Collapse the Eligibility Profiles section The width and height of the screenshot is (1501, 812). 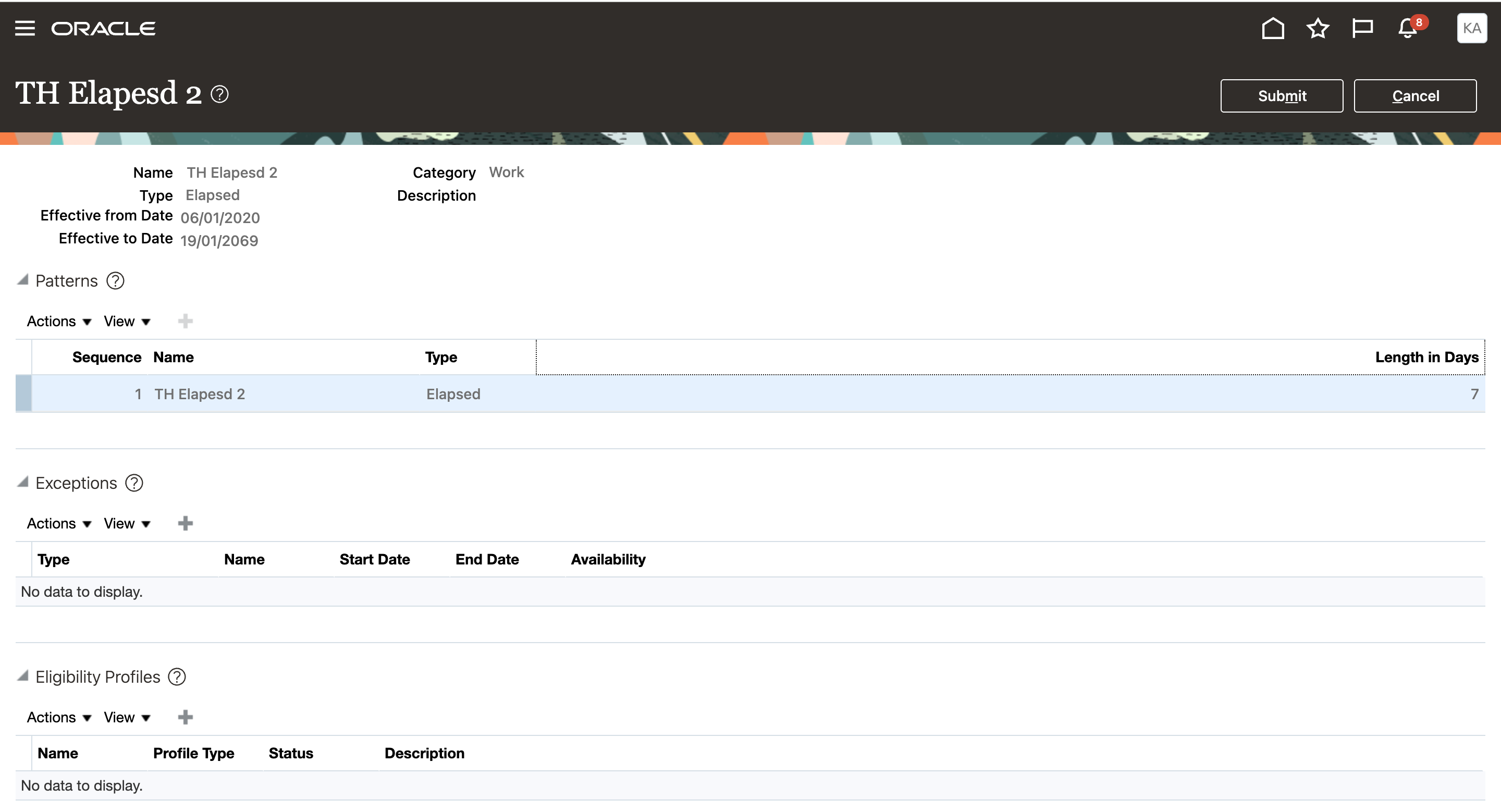[23, 676]
